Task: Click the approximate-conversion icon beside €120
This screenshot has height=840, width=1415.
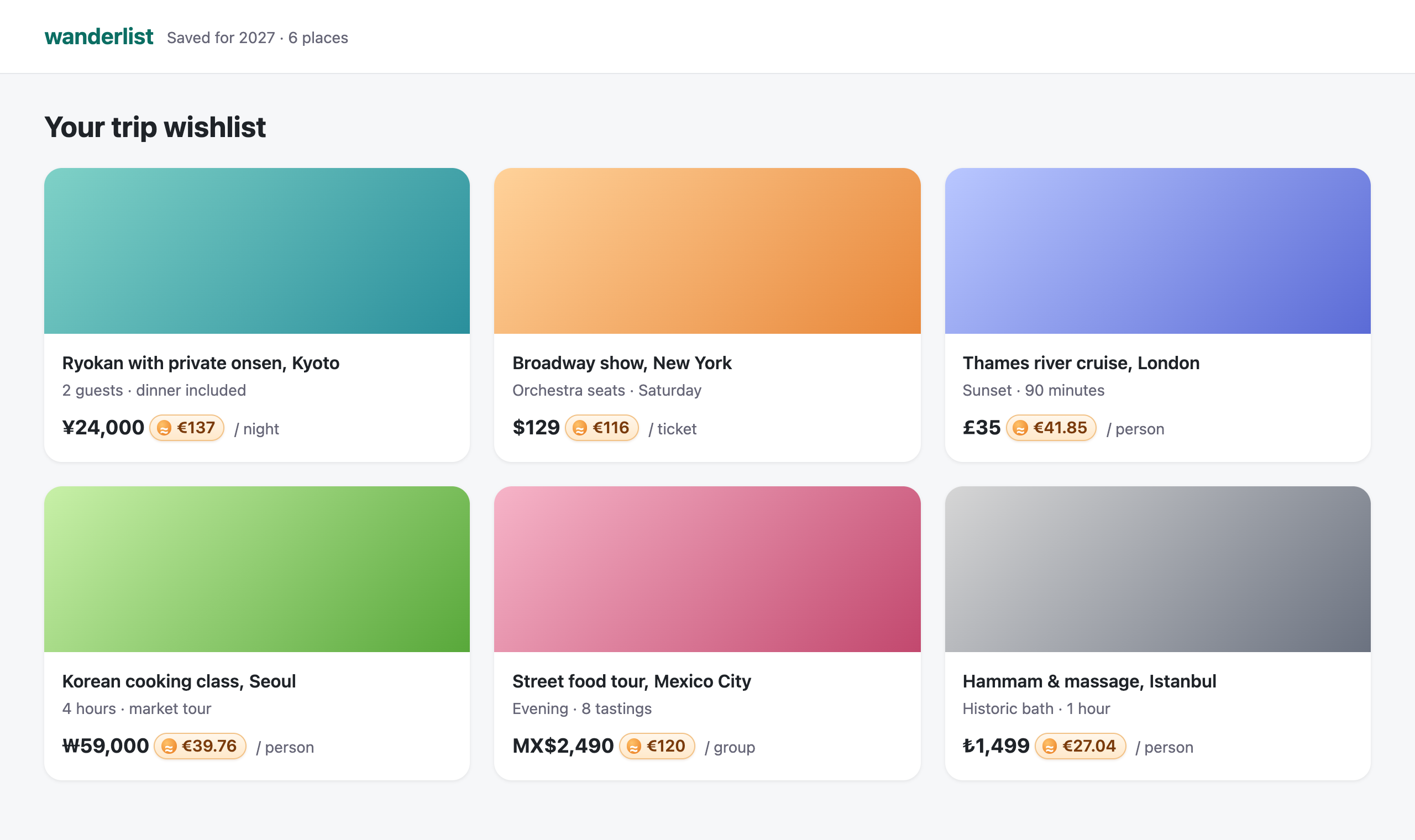Action: (x=634, y=747)
